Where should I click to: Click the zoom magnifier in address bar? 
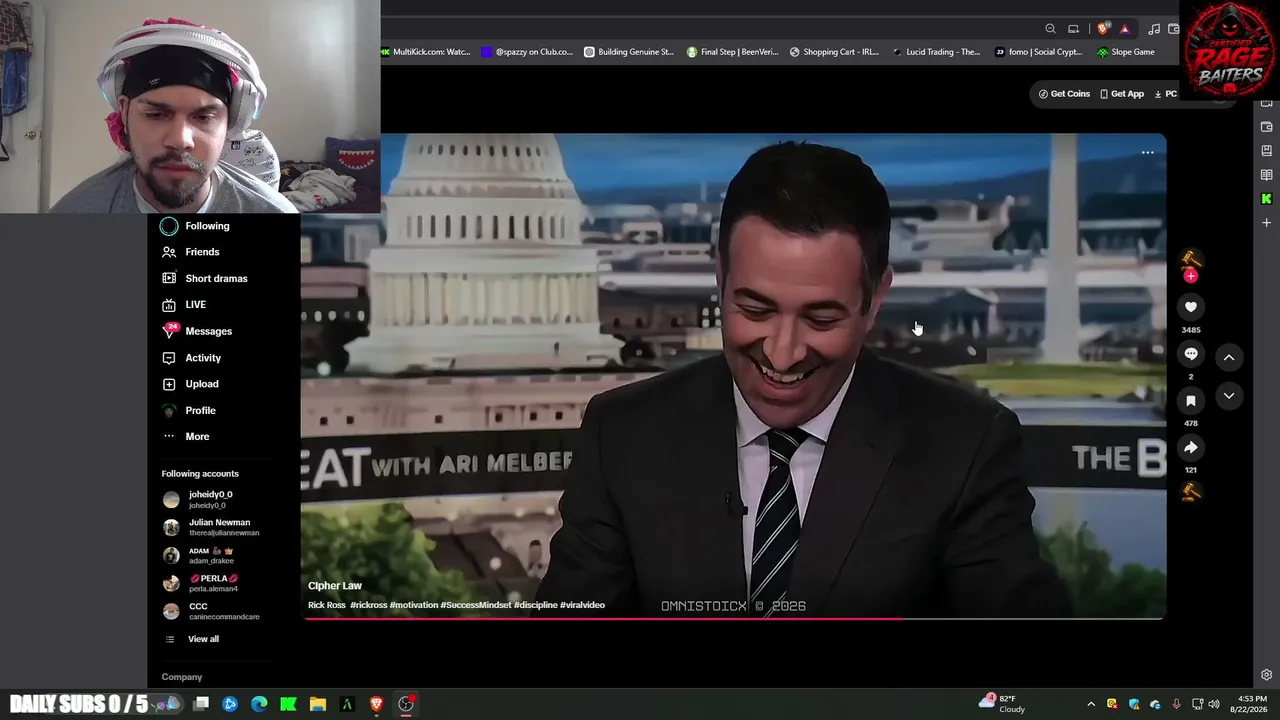[x=1050, y=29]
